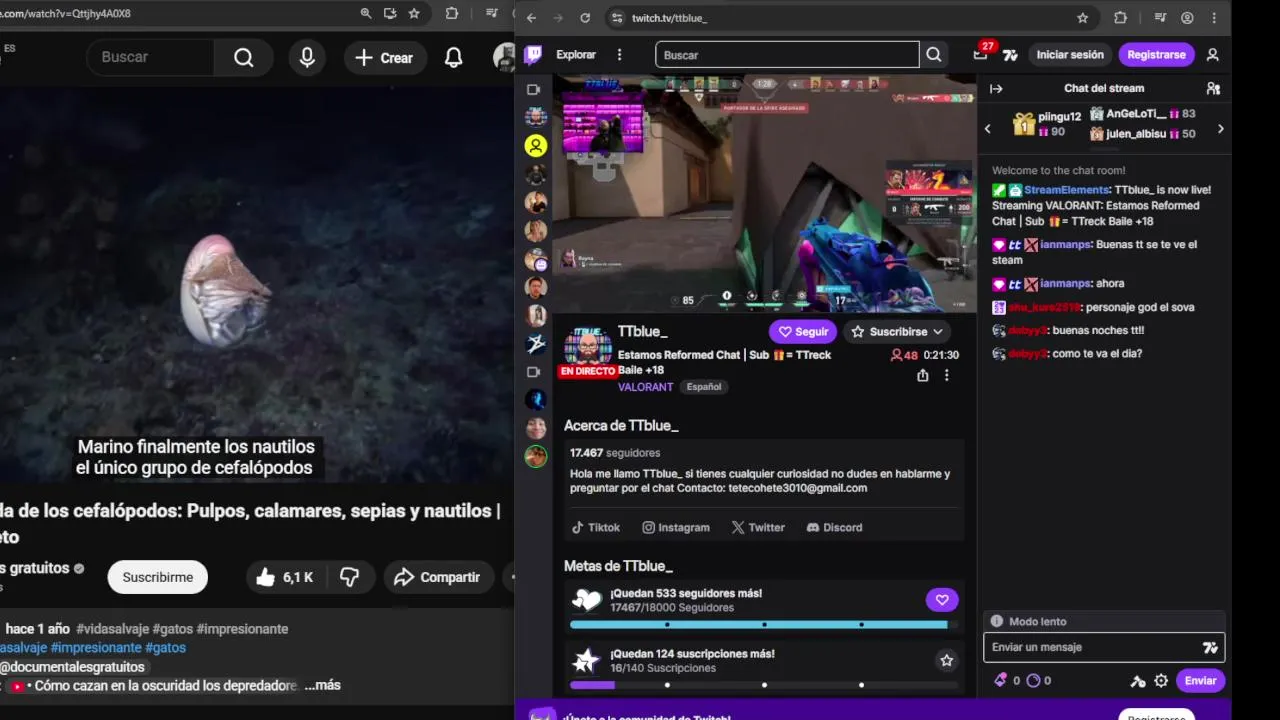
Task: Open the 7TV emote picker in message box
Action: click(1210, 648)
